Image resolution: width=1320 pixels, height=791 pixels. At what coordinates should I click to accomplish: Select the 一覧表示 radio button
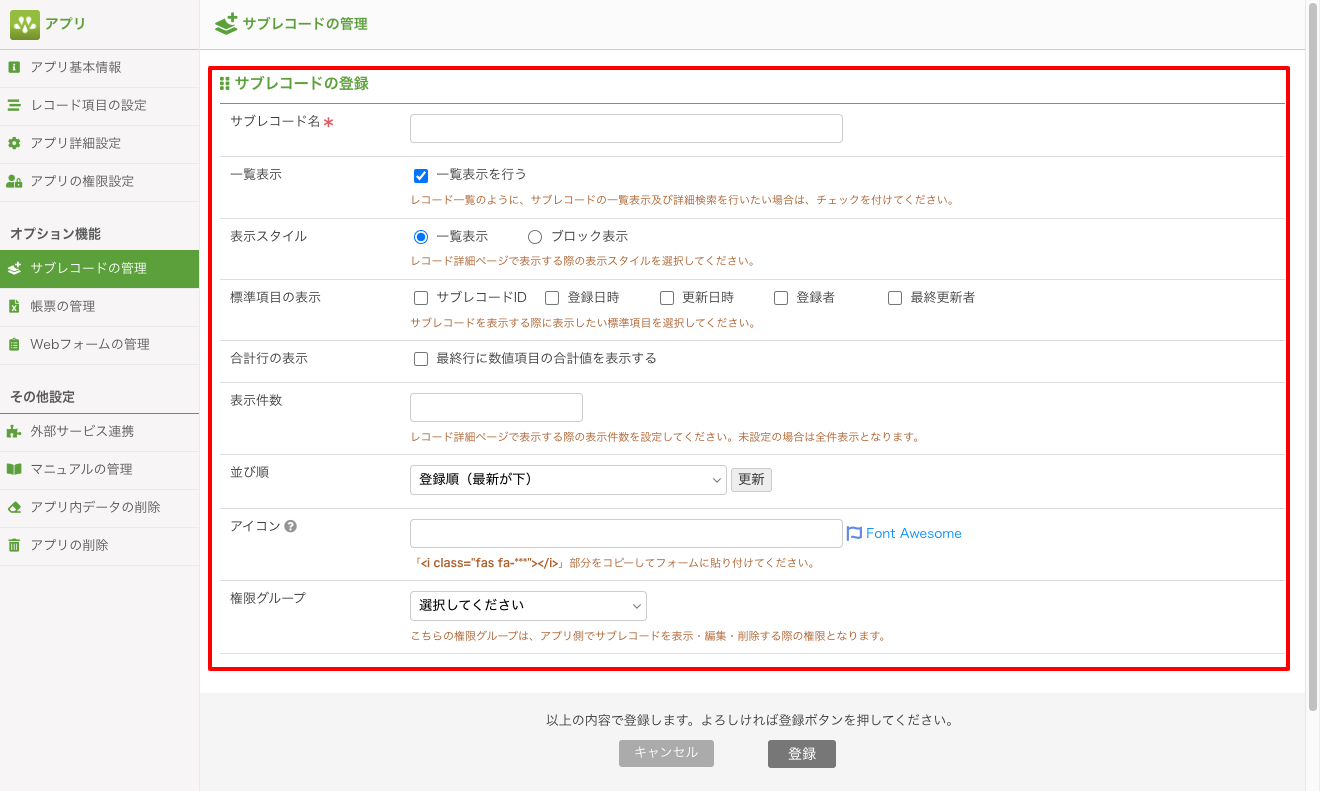tap(421, 237)
